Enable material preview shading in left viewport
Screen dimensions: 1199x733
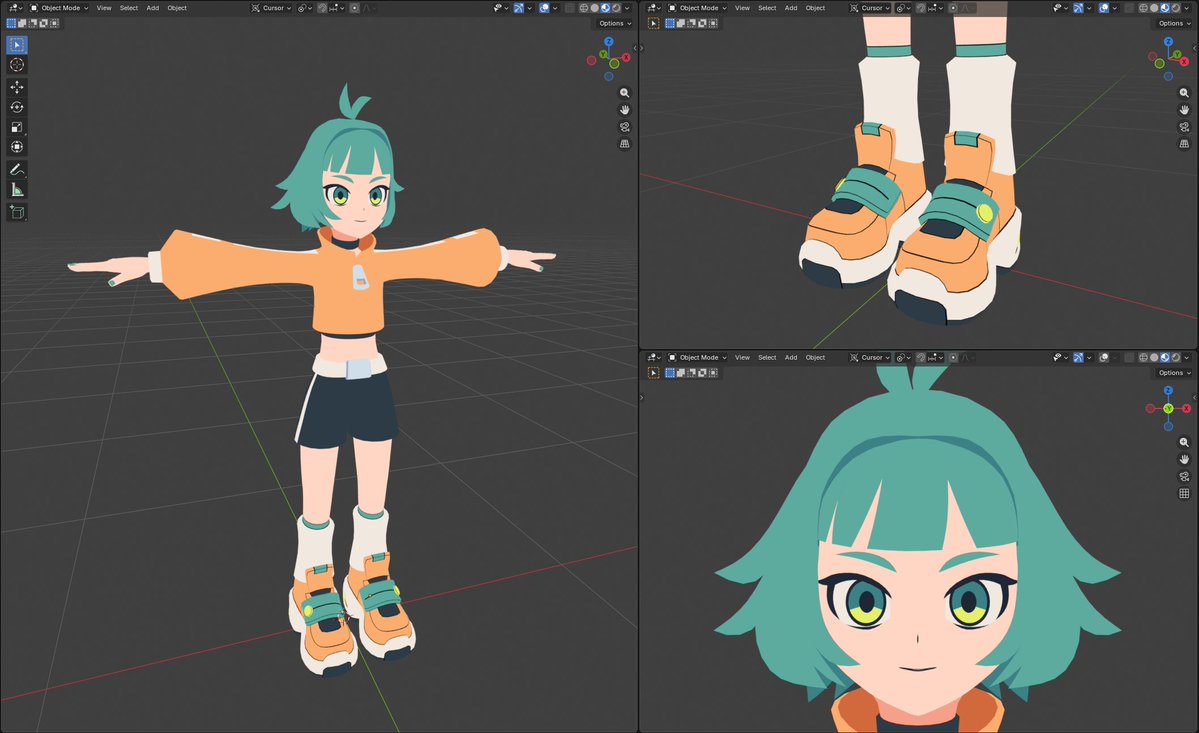(x=605, y=8)
